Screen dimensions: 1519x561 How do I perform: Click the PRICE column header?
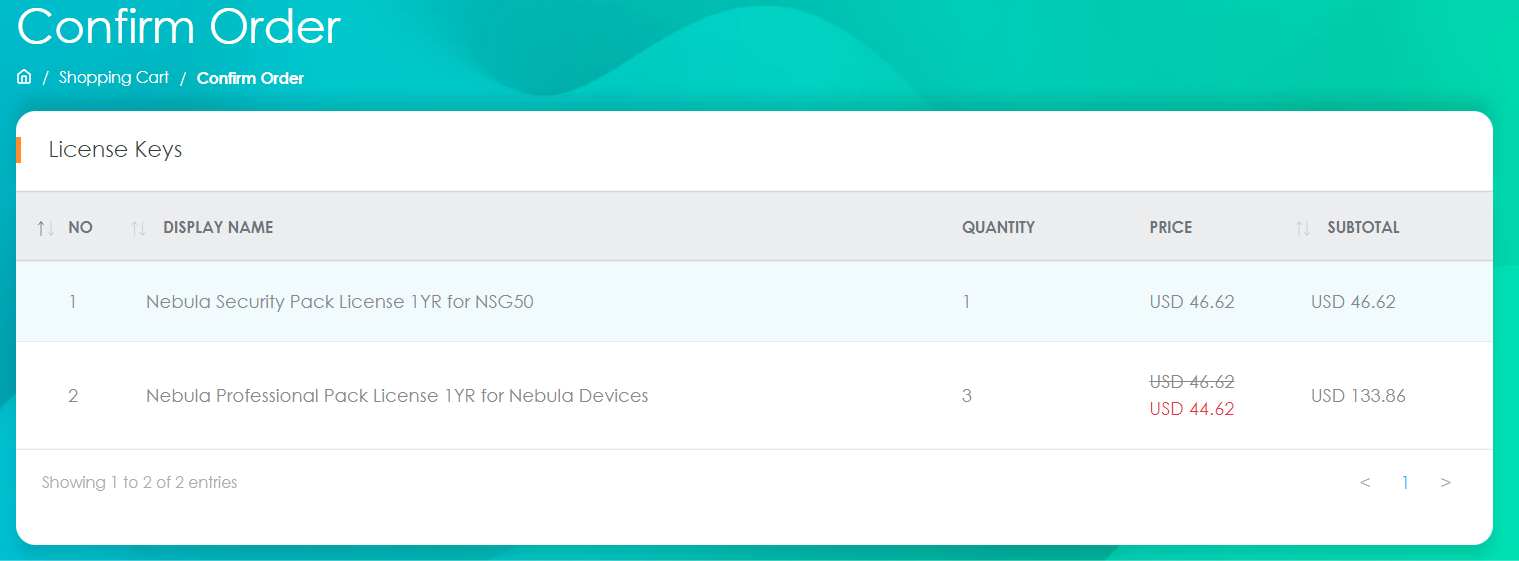pos(1171,227)
